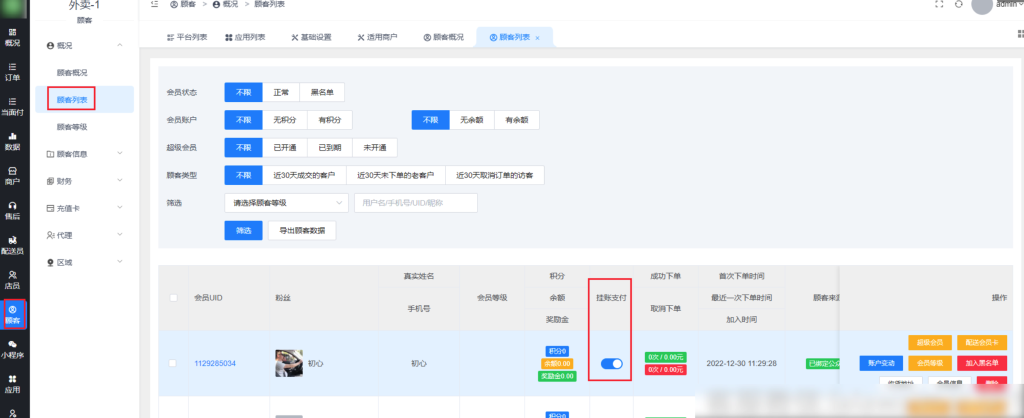This screenshot has height=418, width=1024.
Task: Switch to the 基础设置 tab
Action: point(311,38)
